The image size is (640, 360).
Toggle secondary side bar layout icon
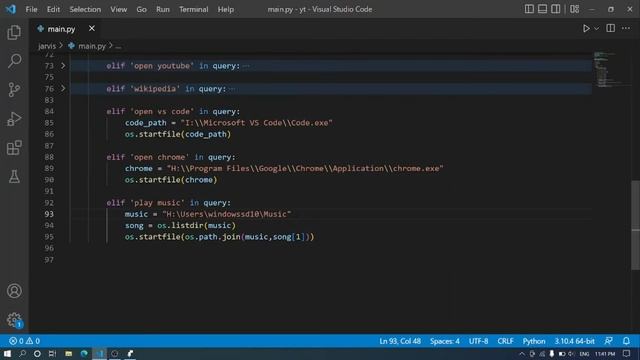coord(556,9)
